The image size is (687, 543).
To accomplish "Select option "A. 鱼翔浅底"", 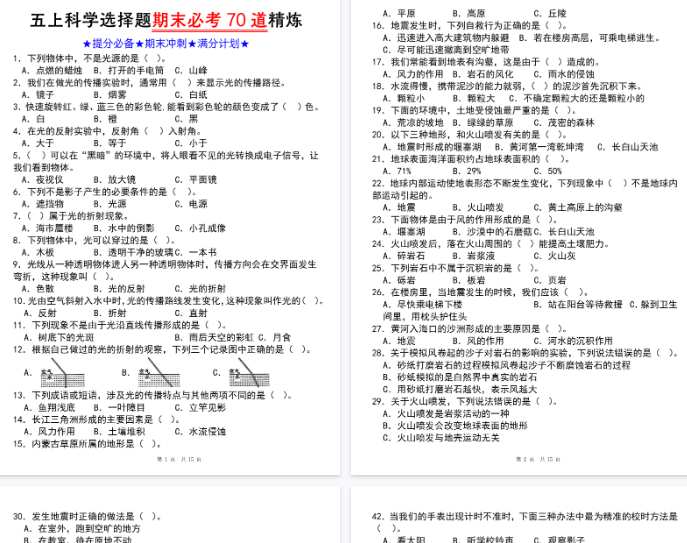I will [x=50, y=408].
